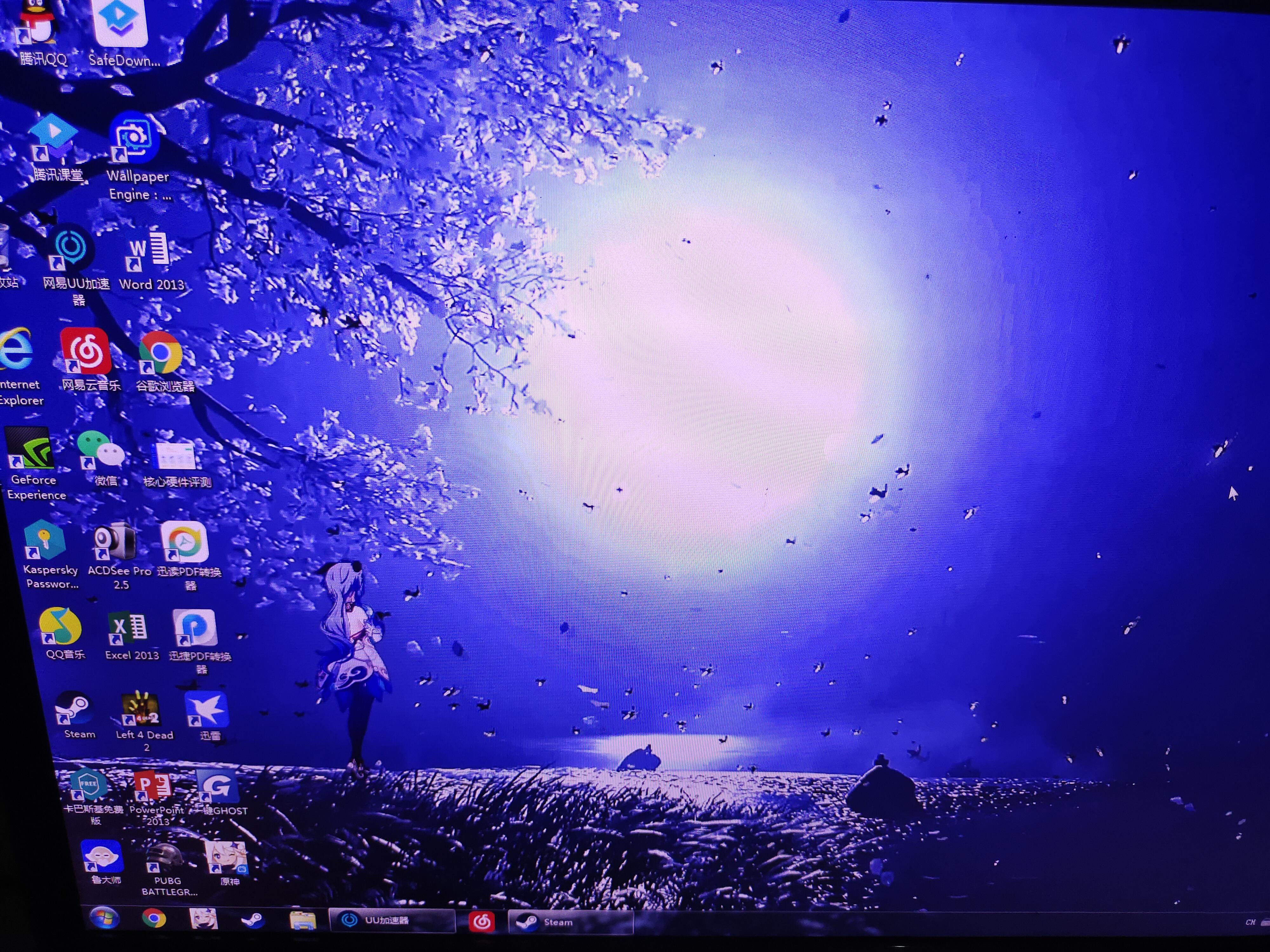Launch Steam desktop shortcut
Image resolution: width=1270 pixels, height=952 pixels.
click(73, 709)
